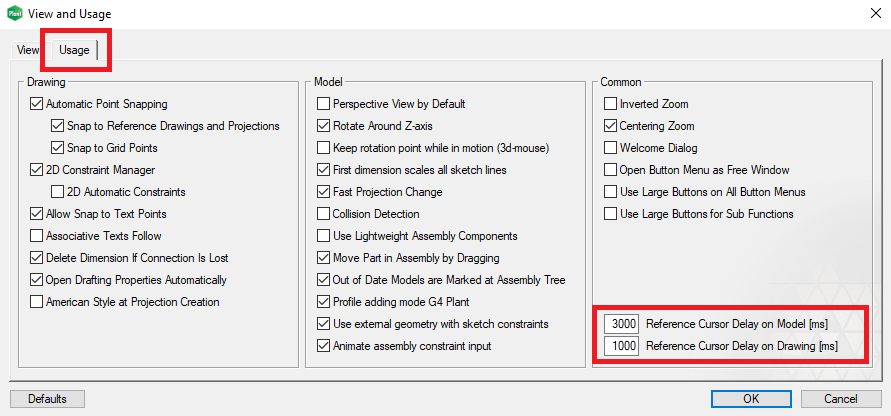Check the Welcome Dialog box
Viewport: 891px width, 416px height.
(610, 148)
